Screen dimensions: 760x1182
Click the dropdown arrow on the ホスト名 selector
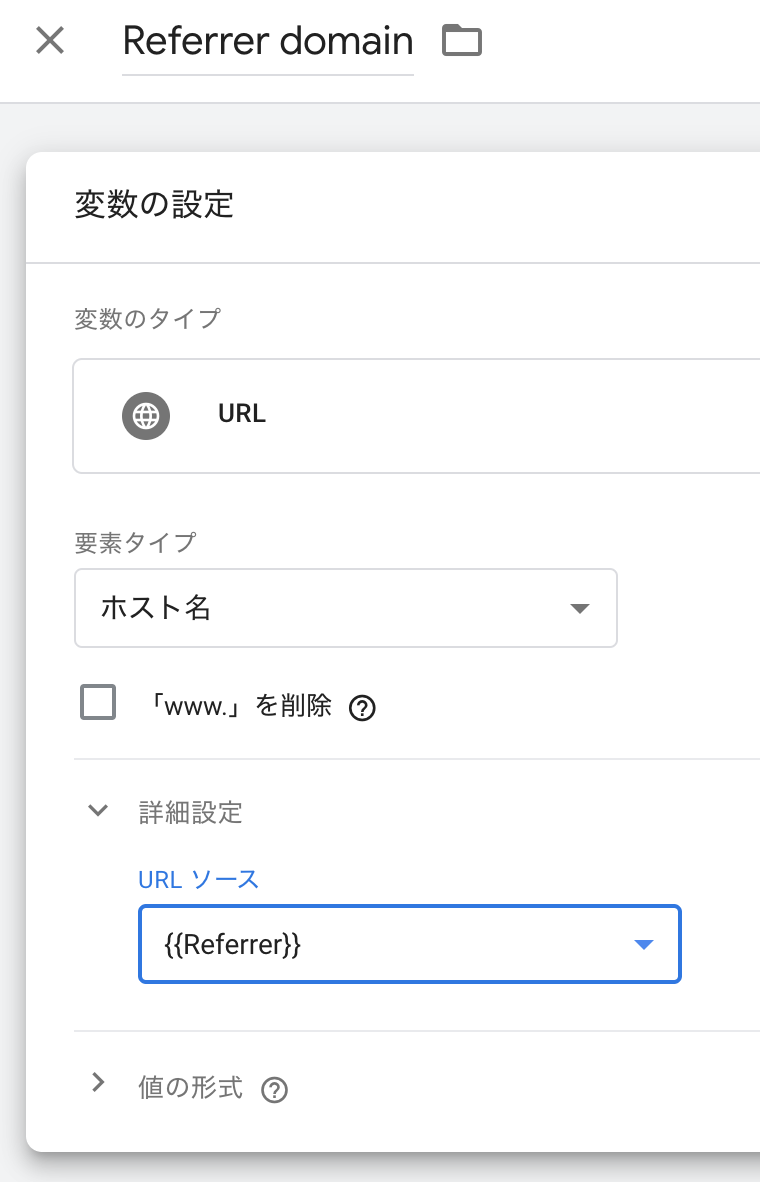[x=580, y=608]
